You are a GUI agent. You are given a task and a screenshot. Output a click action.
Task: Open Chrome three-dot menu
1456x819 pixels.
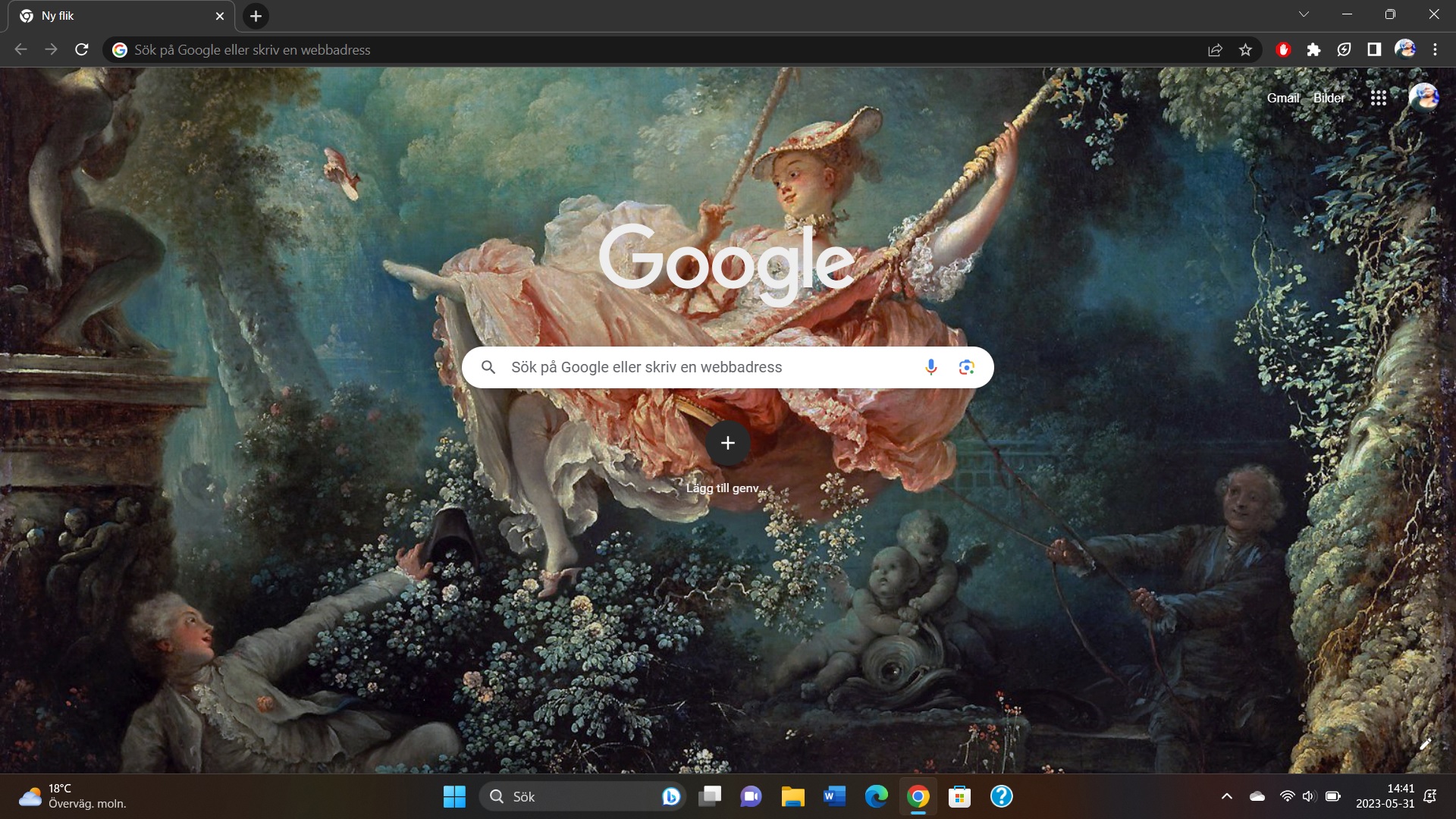point(1435,49)
